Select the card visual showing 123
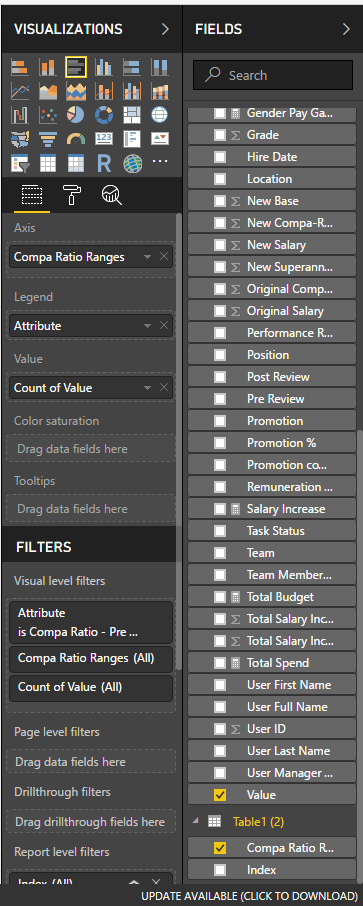 pos(104,139)
